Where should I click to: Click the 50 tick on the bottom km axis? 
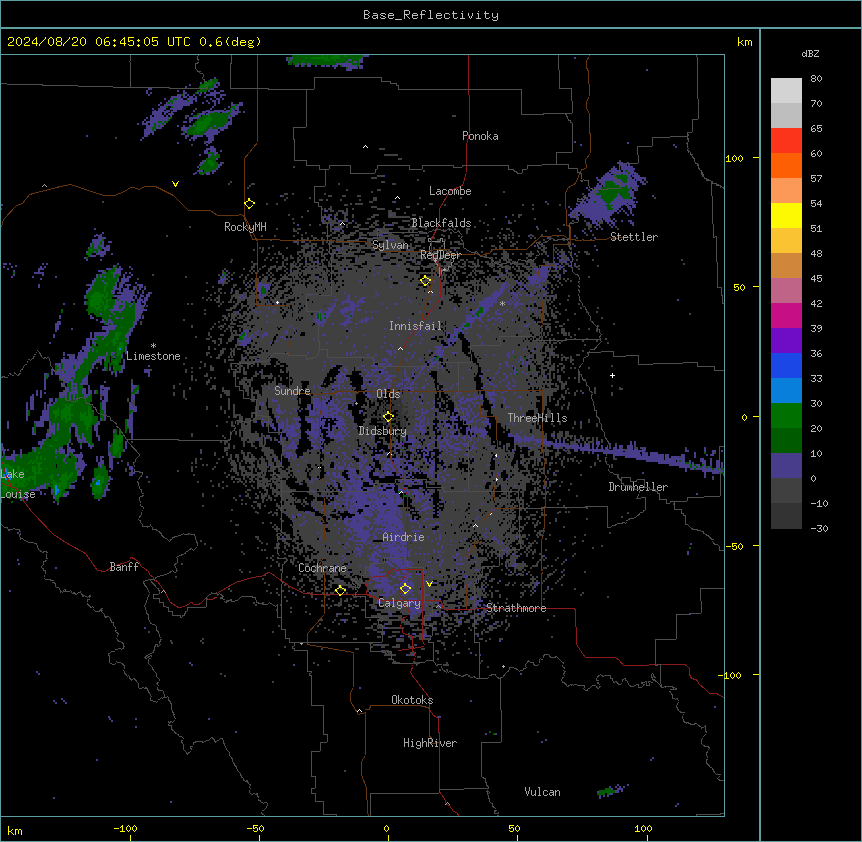click(515, 829)
